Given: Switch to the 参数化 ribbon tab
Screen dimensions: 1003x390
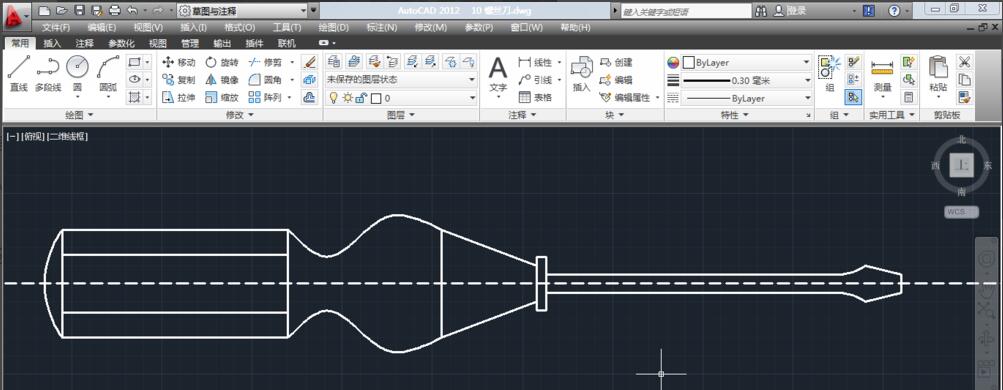Looking at the screenshot, I should (x=121, y=43).
